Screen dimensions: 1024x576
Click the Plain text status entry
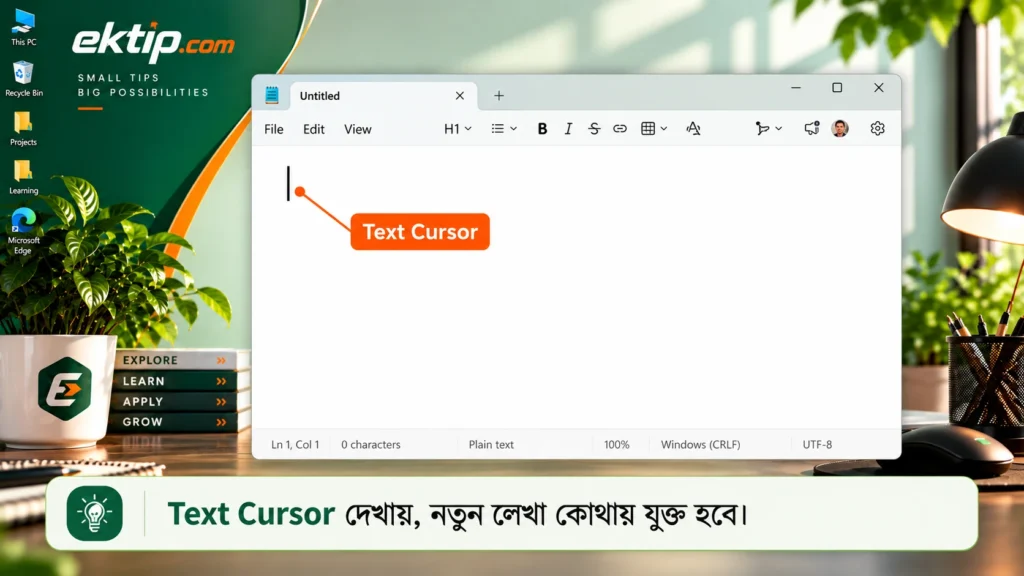click(491, 445)
